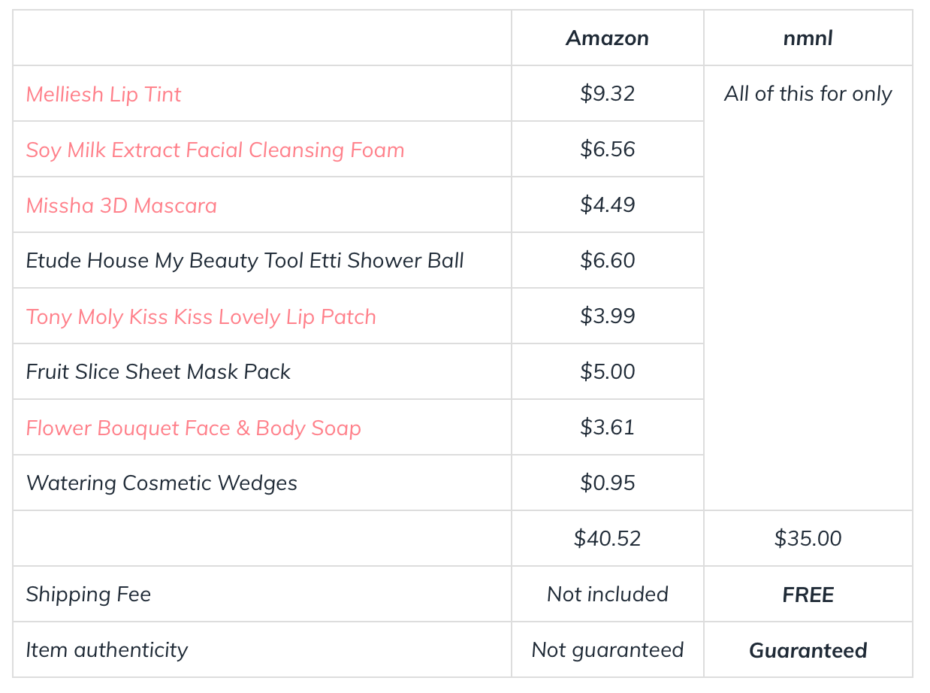Select the nmnl column header
Screen dimensions: 930x693
click(807, 38)
